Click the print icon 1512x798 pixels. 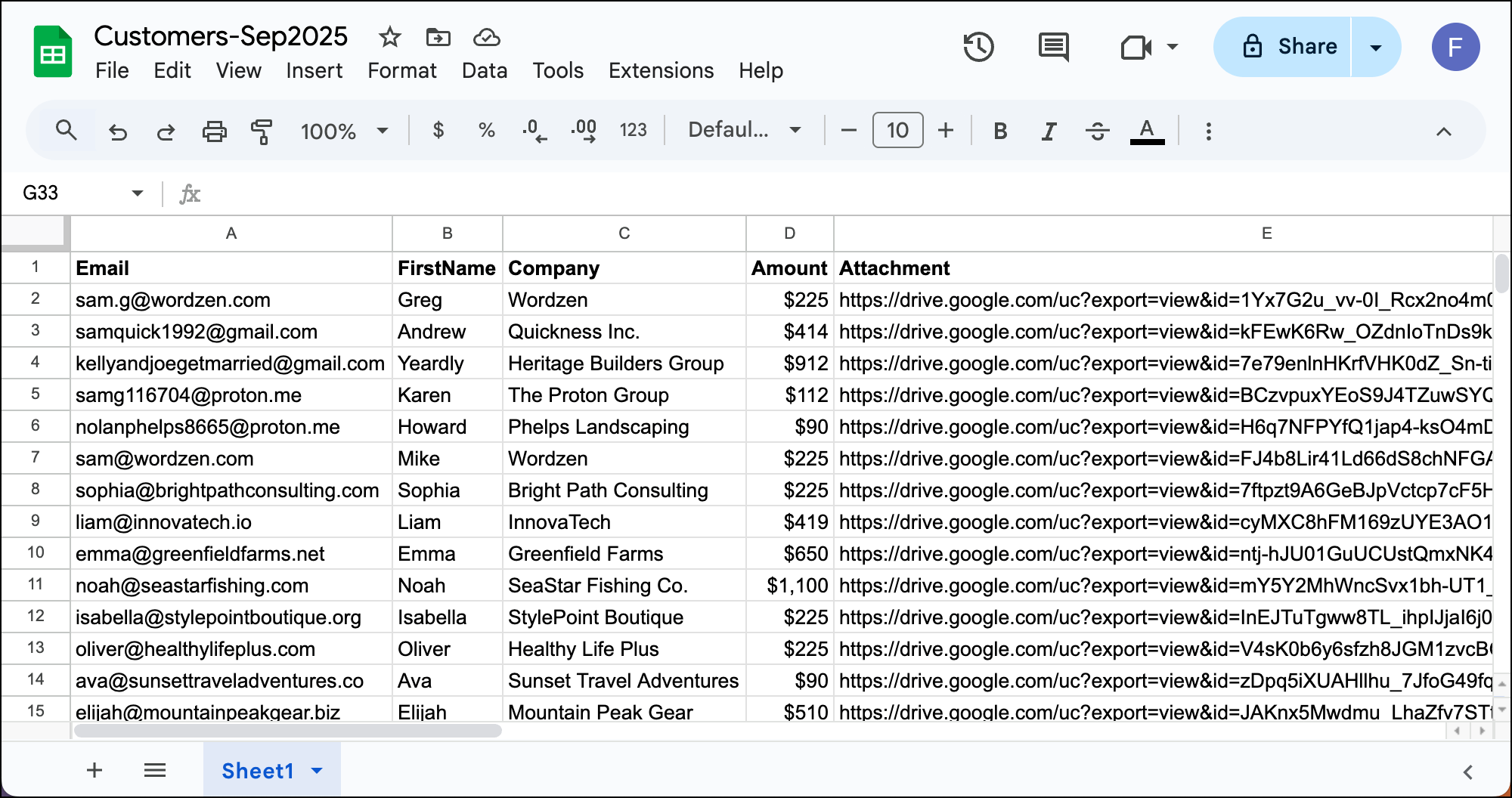click(x=215, y=131)
